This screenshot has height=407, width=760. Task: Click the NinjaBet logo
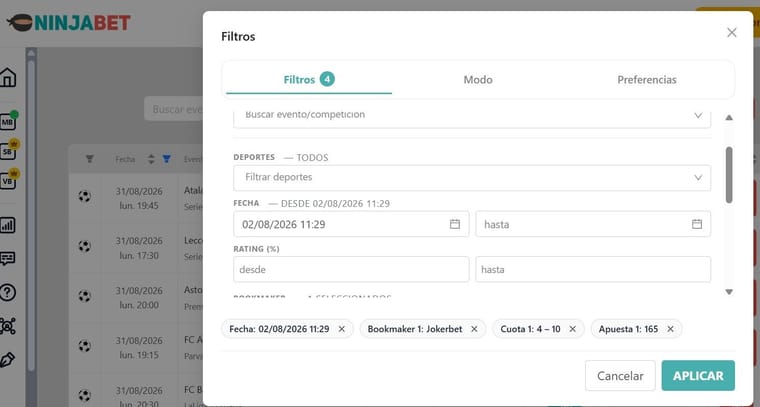pyautogui.click(x=69, y=23)
